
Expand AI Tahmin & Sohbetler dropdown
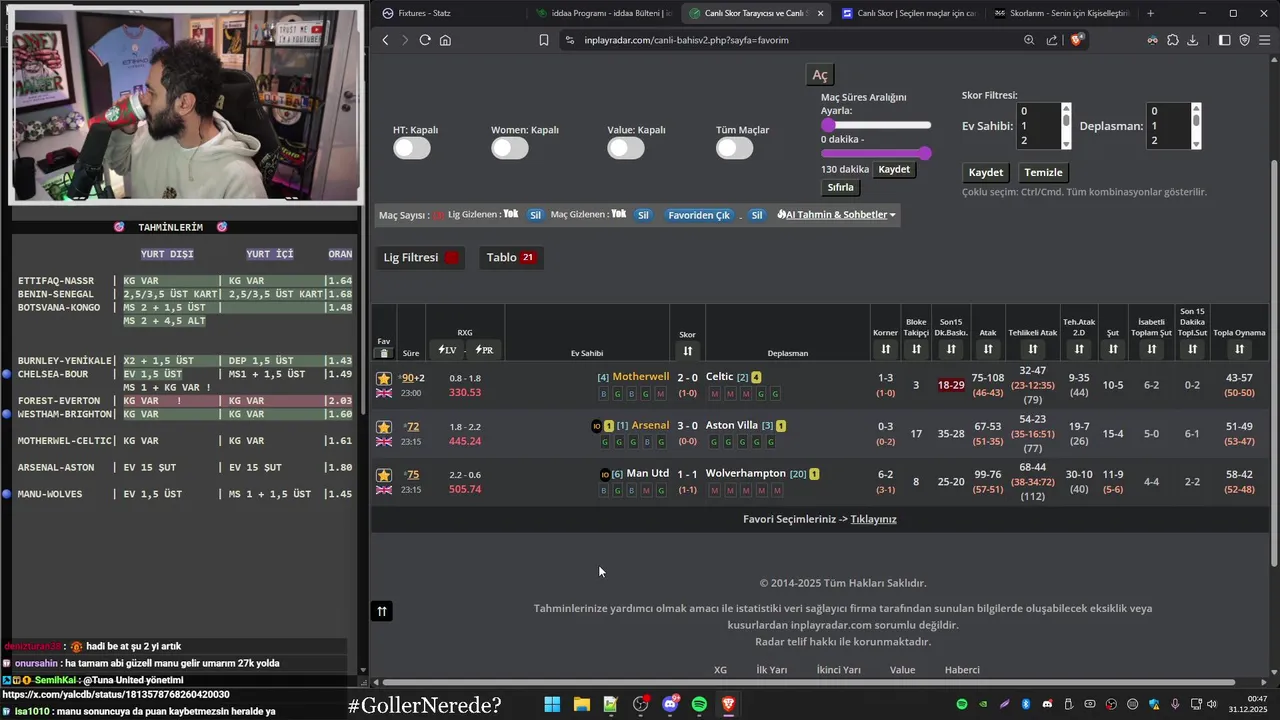coord(836,215)
